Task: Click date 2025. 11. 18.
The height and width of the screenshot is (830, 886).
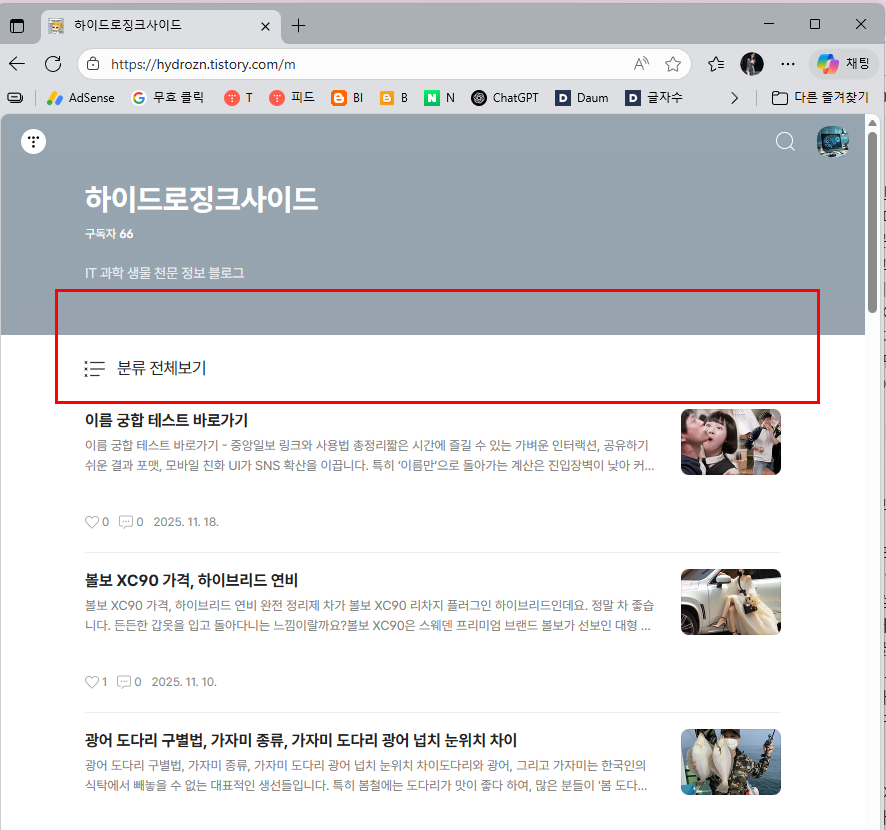Action: pyautogui.click(x=186, y=522)
